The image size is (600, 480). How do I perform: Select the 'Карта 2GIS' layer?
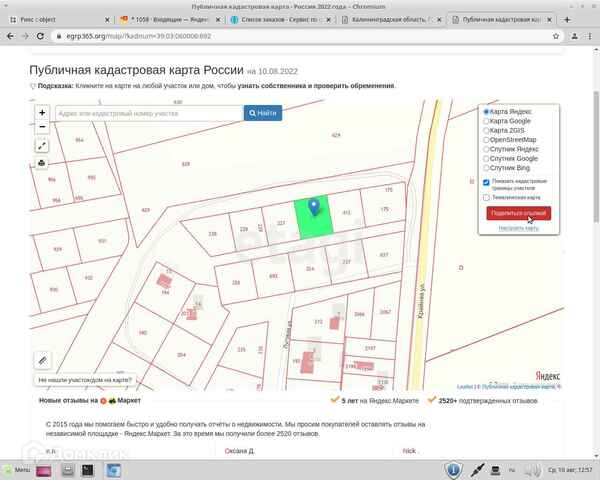coord(504,131)
